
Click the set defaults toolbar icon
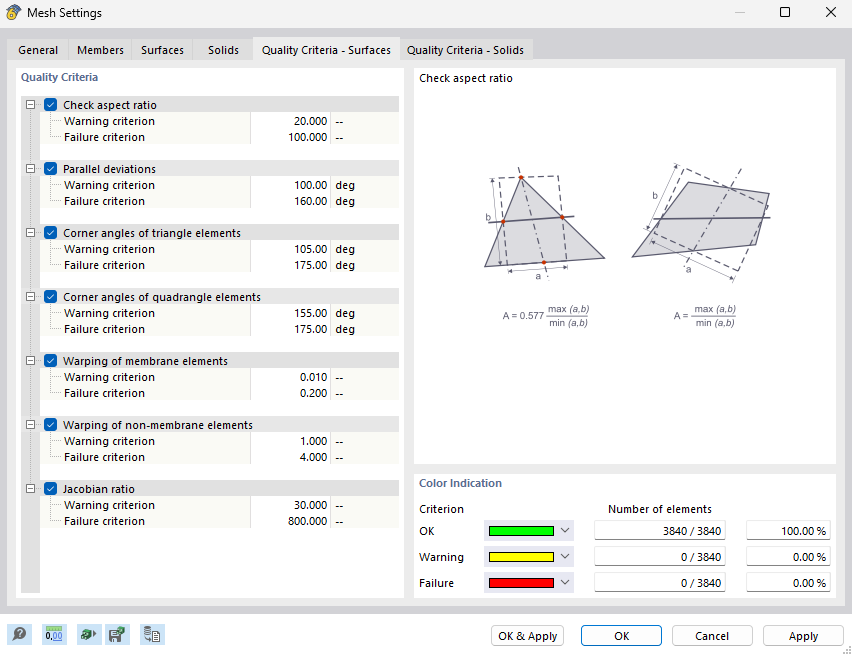88,634
